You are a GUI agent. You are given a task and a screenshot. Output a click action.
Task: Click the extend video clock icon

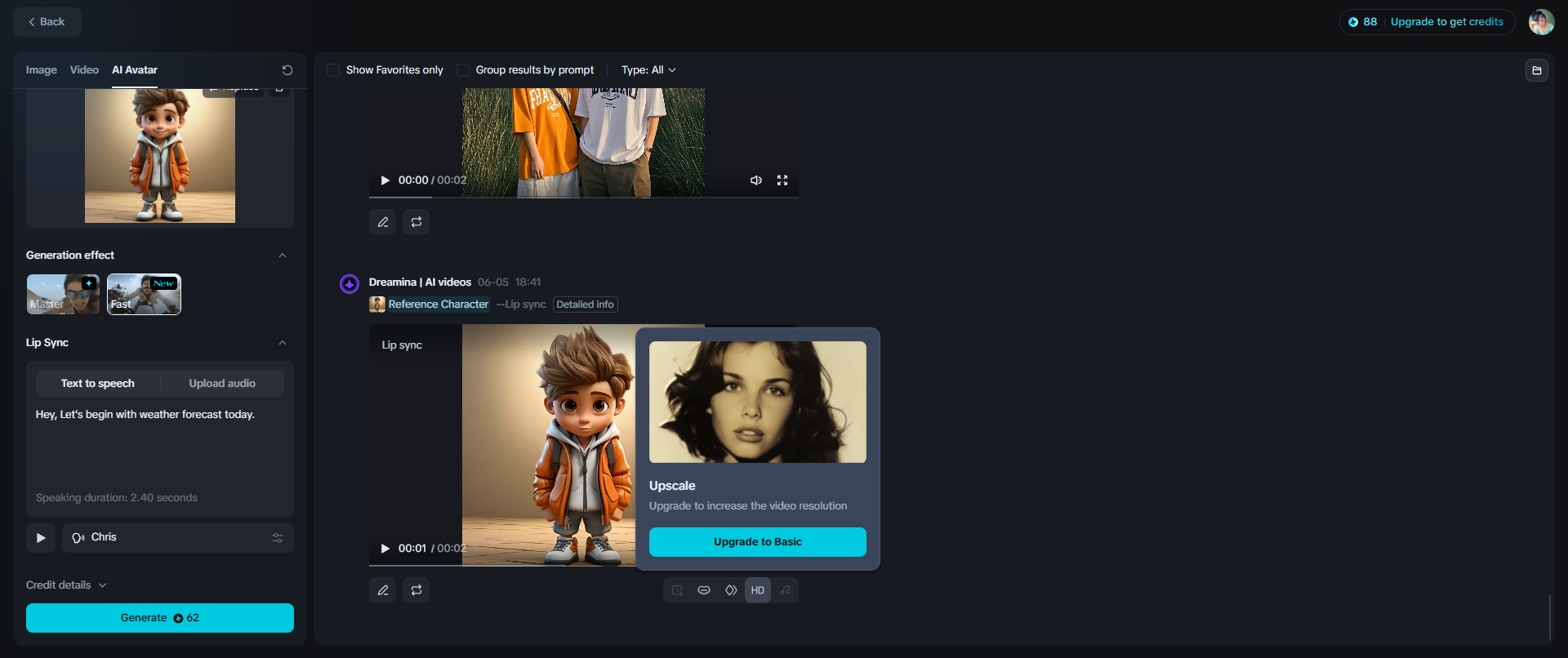coord(677,590)
